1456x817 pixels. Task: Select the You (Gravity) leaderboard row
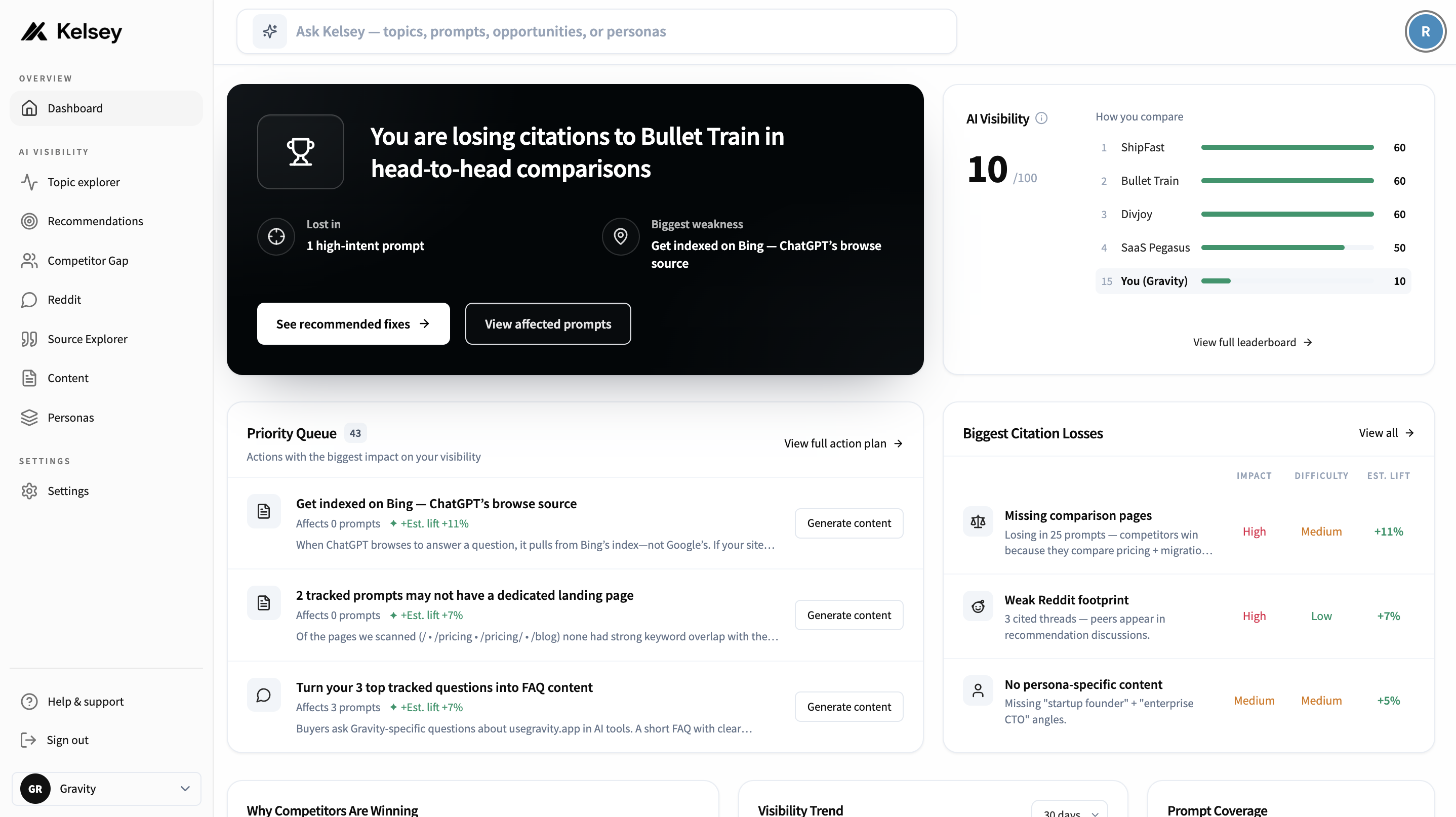pos(1252,281)
